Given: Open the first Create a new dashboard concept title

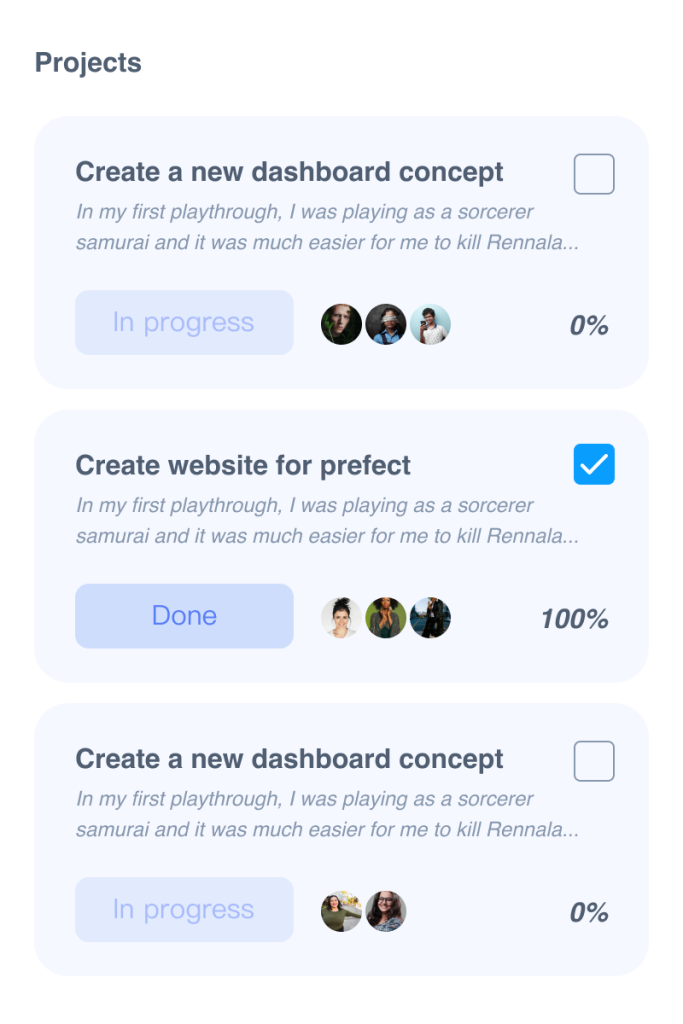Looking at the screenshot, I should (x=289, y=172).
